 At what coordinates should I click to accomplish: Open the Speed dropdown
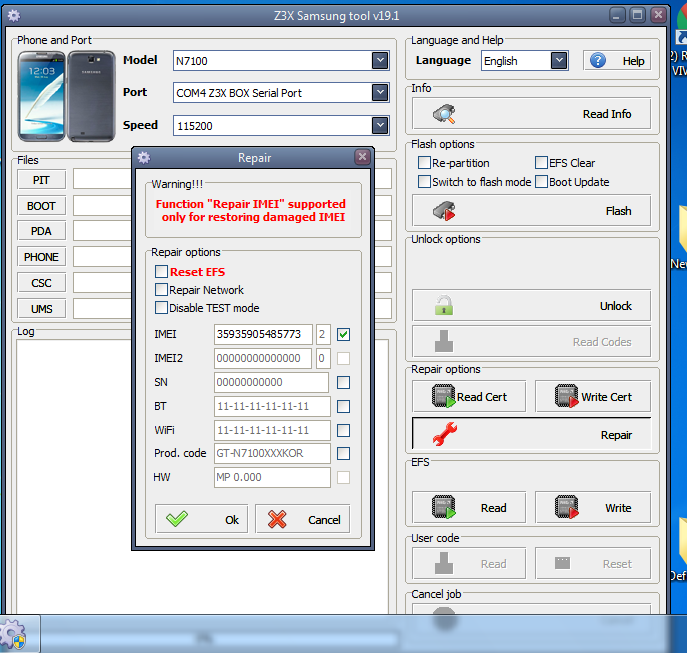[380, 125]
